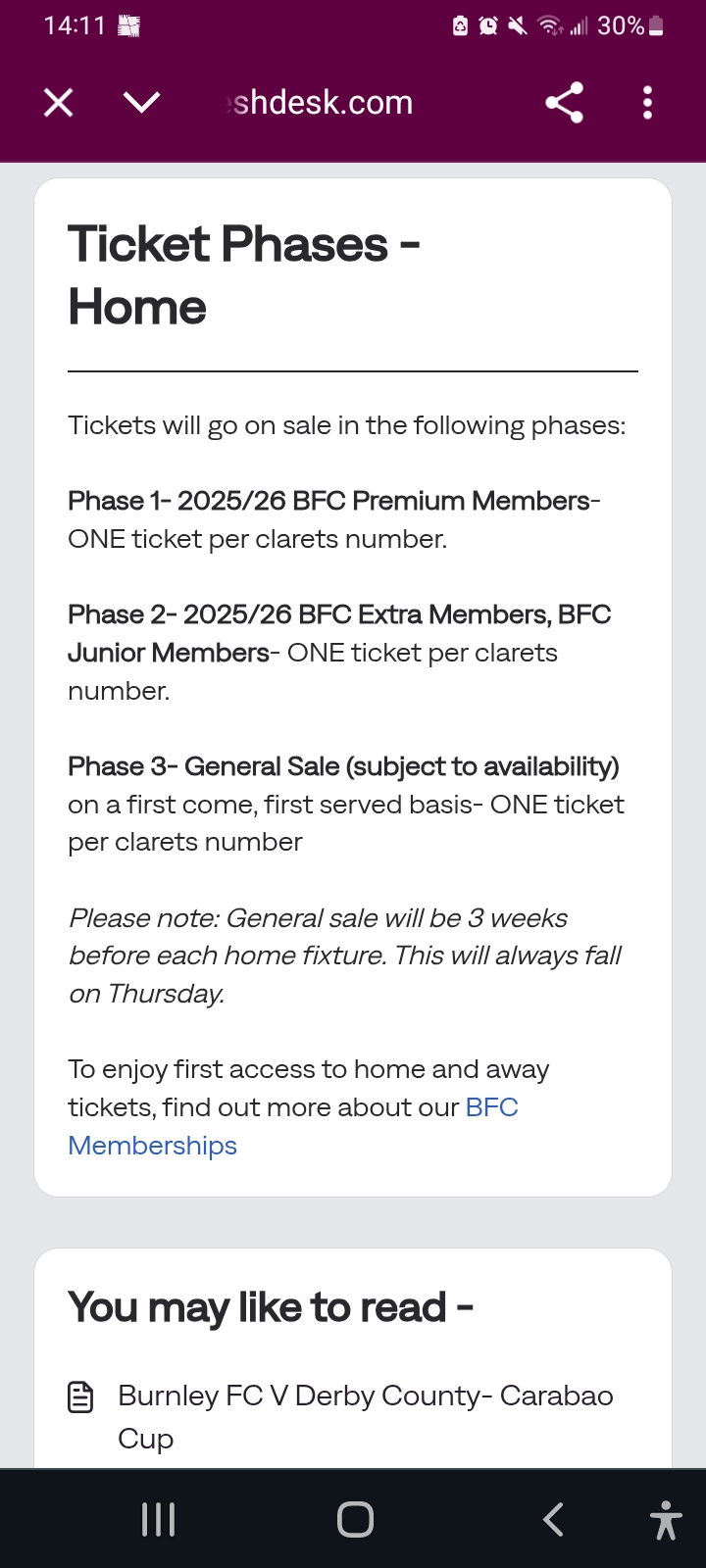Go back using the navigation back arrow
The width and height of the screenshot is (706, 1568).
point(553,1519)
